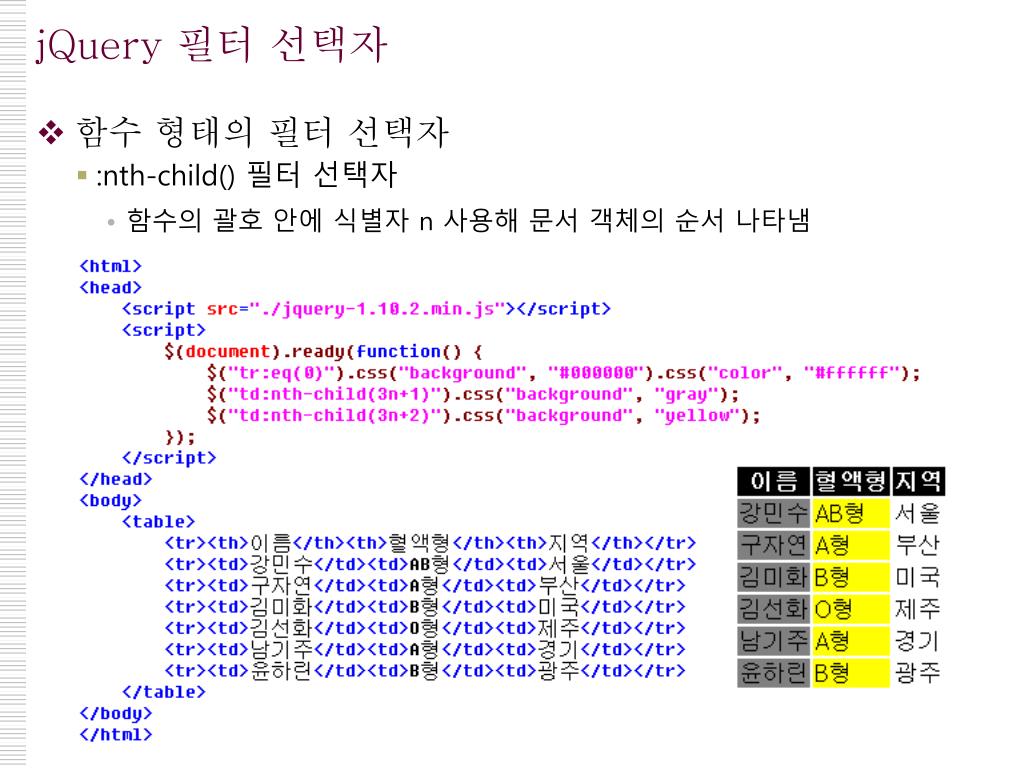This screenshot has width=1024, height=768.
Task: Click the slide title 'jQuery 필터 선택자'
Action: 211,44
